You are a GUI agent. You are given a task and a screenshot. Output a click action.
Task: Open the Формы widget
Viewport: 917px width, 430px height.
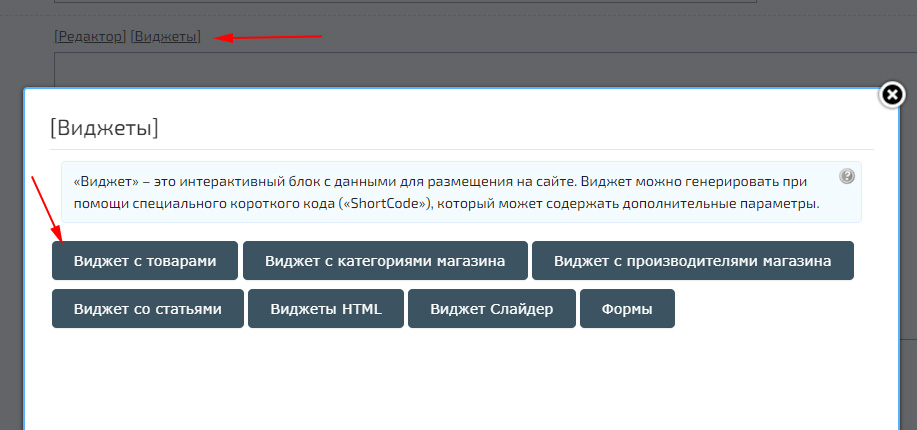tap(627, 309)
